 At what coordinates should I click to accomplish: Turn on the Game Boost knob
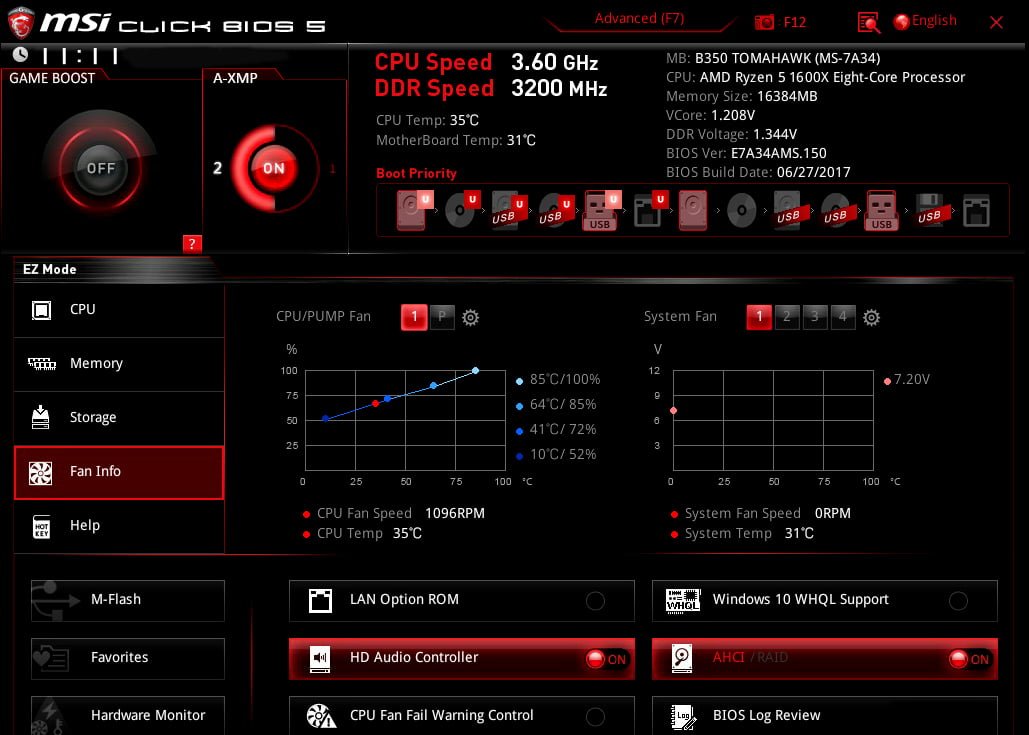click(x=101, y=168)
